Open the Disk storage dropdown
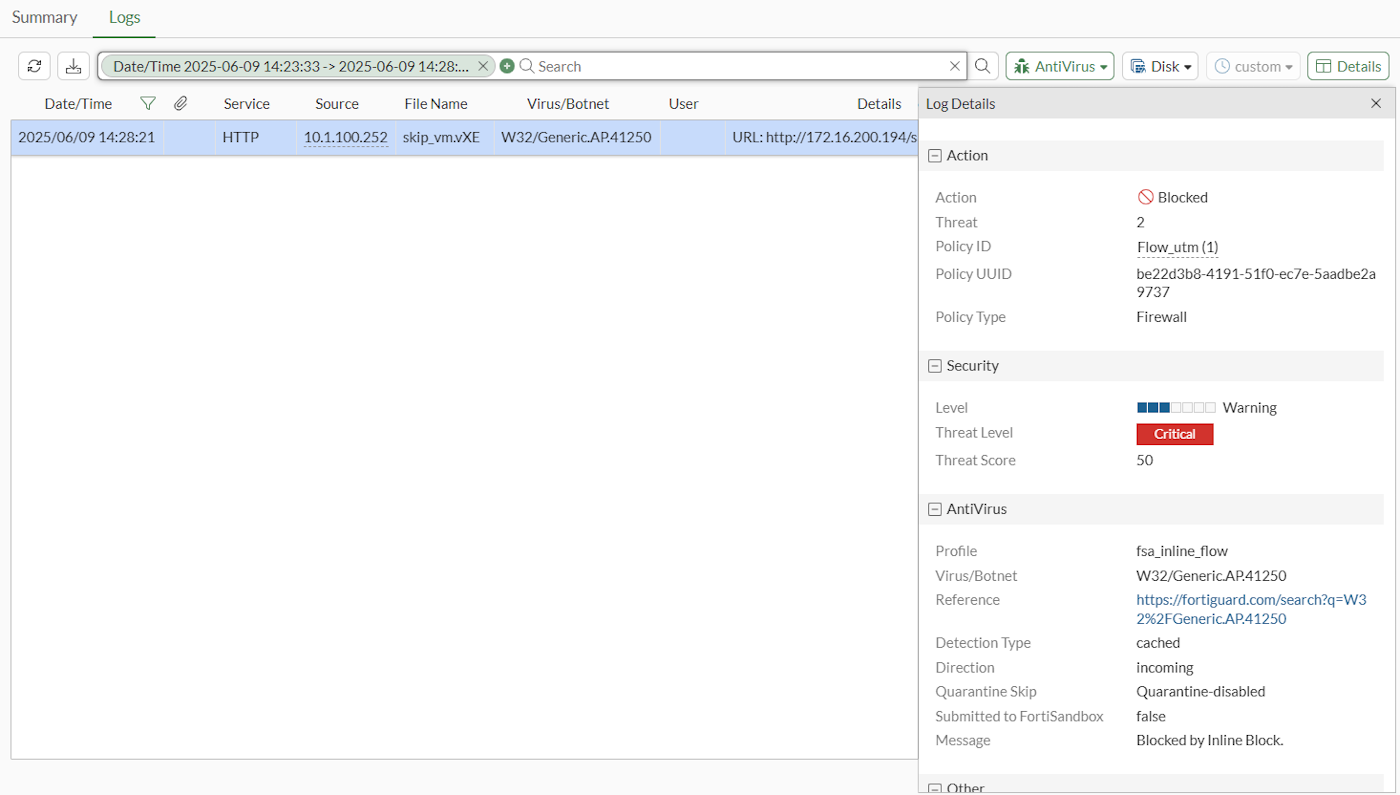1400x795 pixels. 1159,65
